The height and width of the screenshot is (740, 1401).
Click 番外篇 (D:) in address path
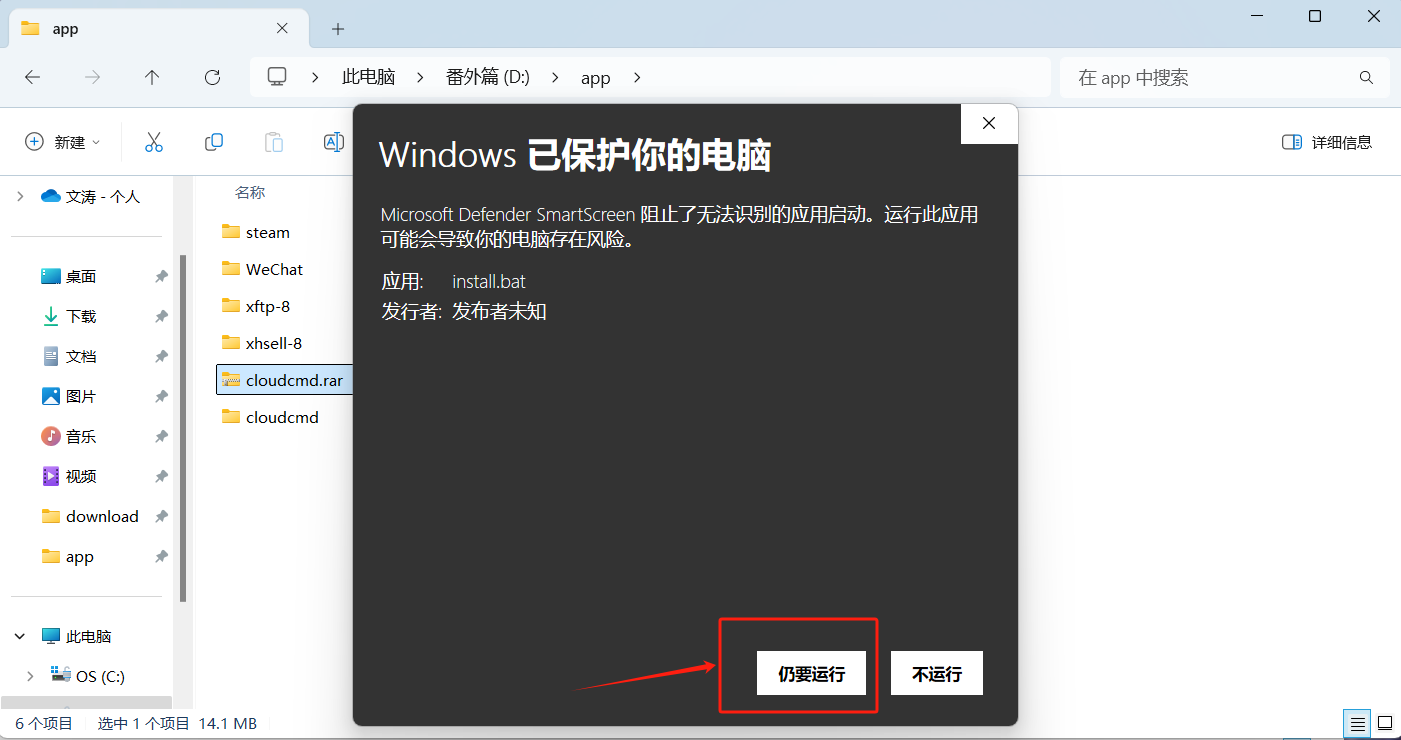(488, 77)
